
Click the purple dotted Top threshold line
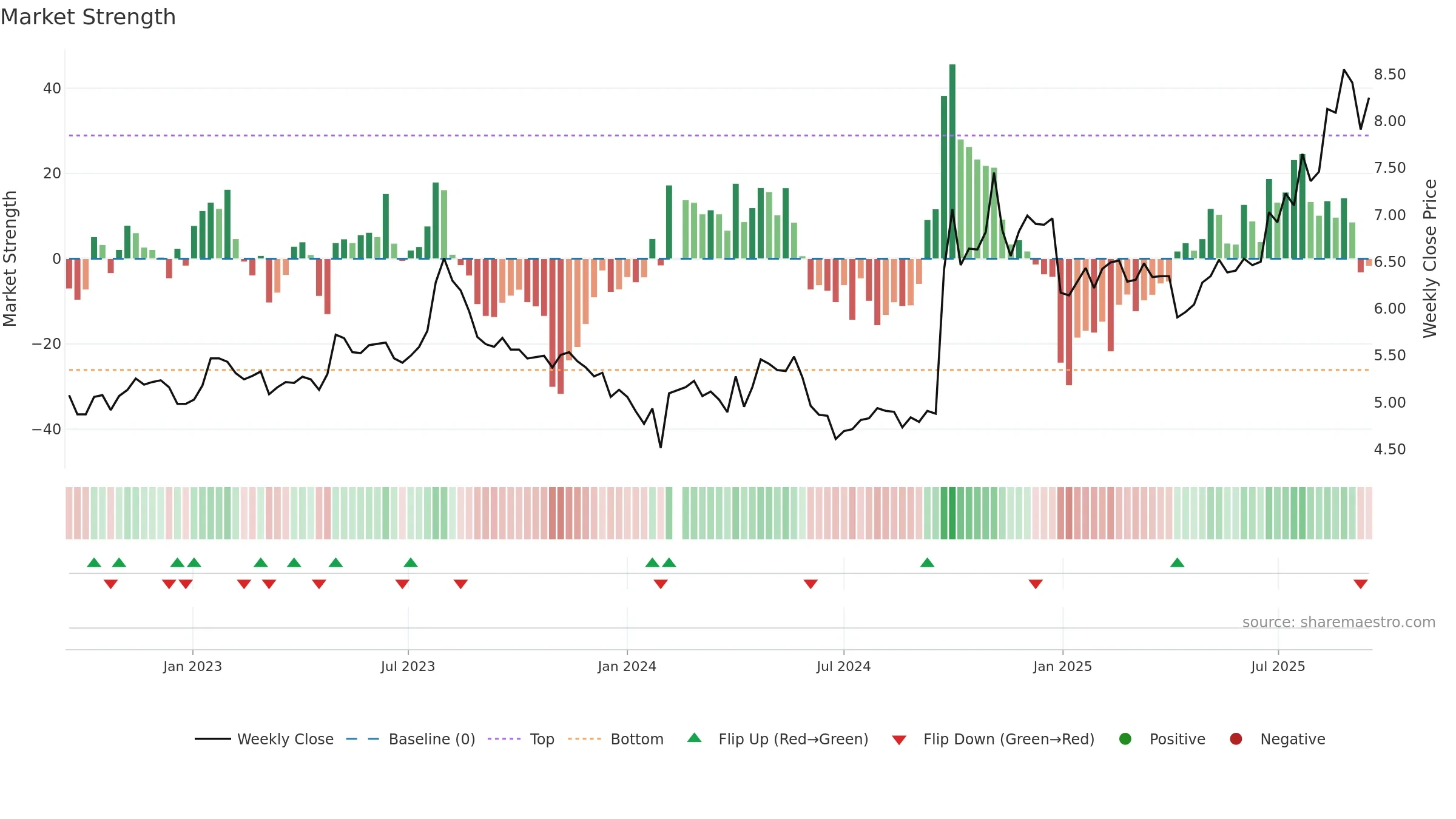pyautogui.click(x=719, y=135)
